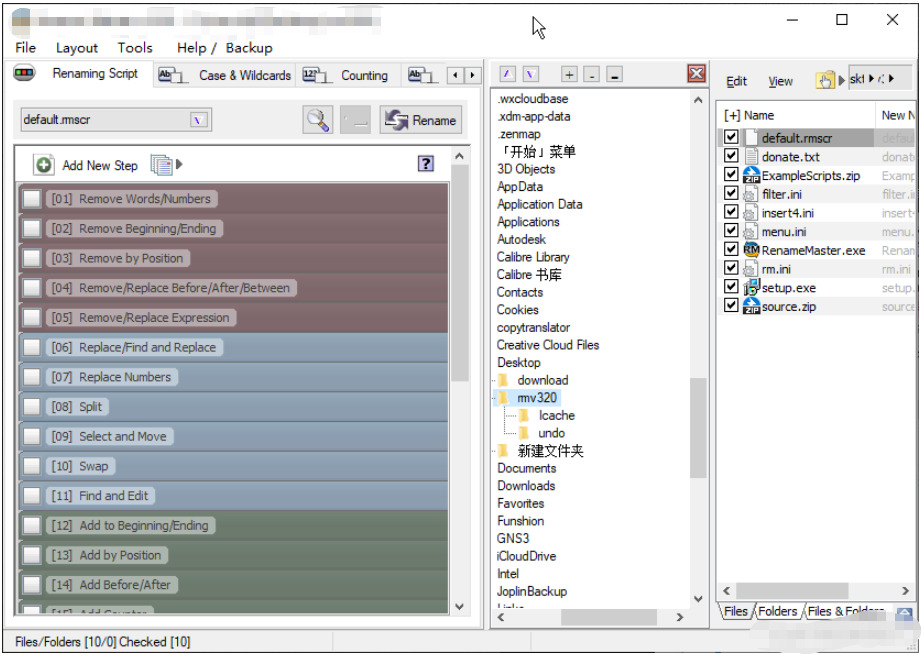Select the RenameMaster.exe file row
The image size is (921, 655).
click(813, 250)
